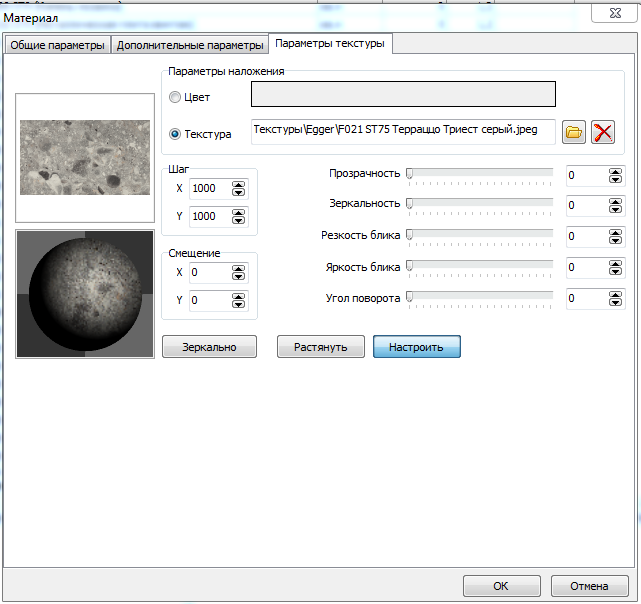Click the Настроить button
This screenshot has width=641, height=604.
[417, 347]
